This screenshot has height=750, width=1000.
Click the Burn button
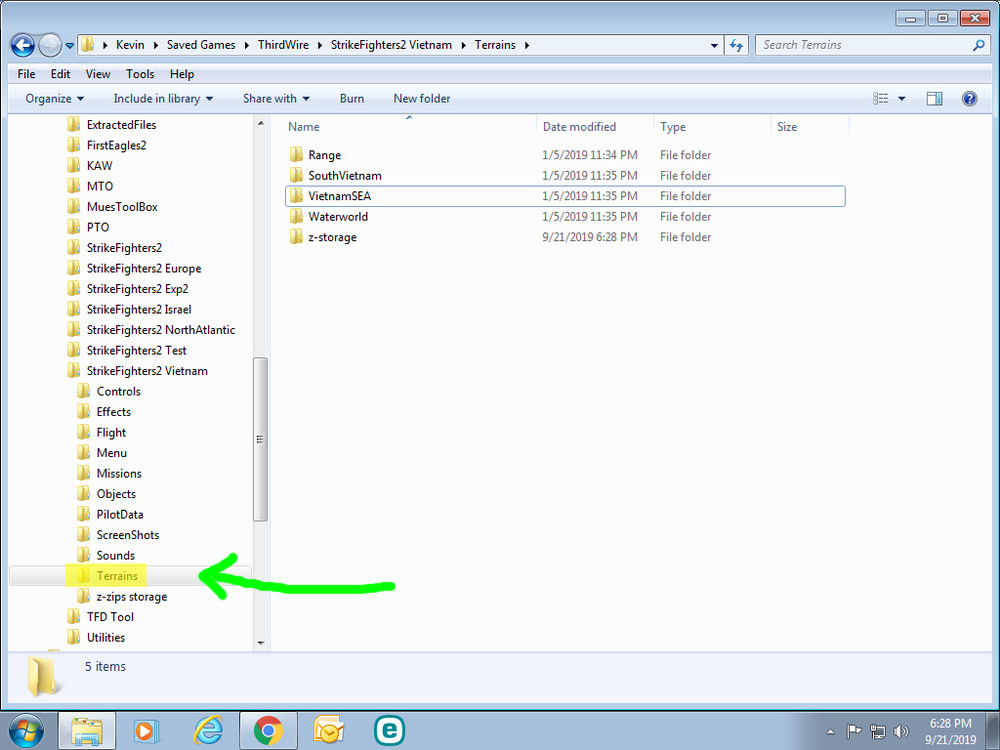click(x=351, y=98)
